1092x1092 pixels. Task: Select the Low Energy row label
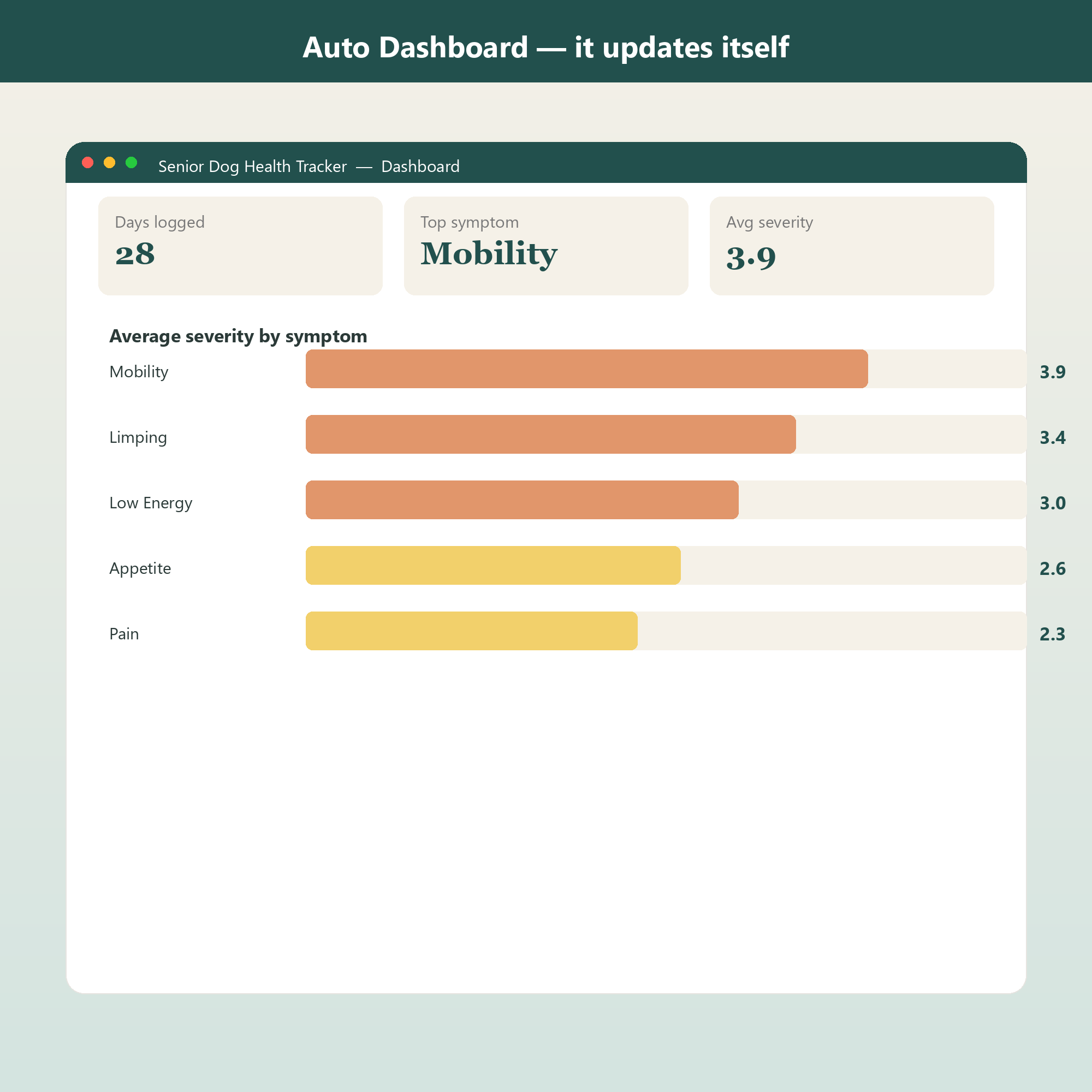[x=151, y=503]
